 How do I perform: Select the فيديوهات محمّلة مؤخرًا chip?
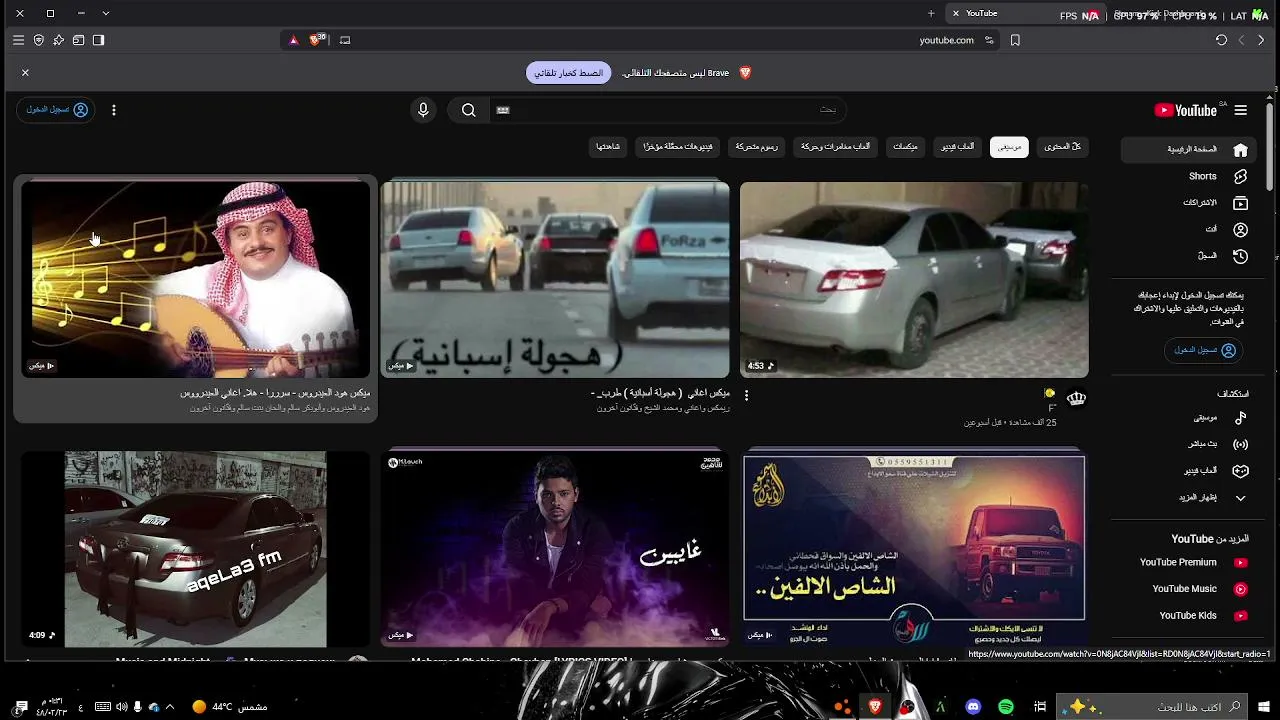point(678,147)
